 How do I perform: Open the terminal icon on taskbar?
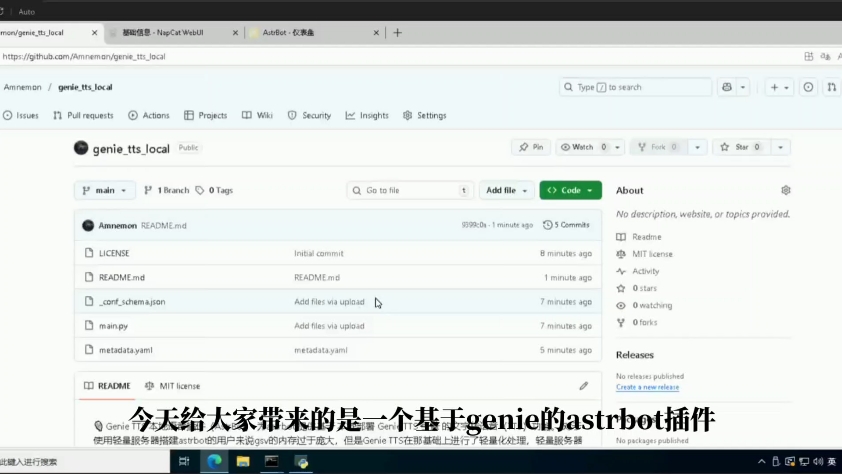click(x=272, y=462)
